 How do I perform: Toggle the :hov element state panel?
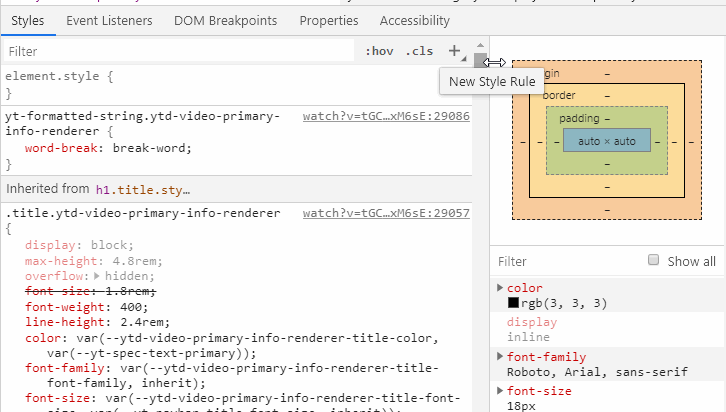pyautogui.click(x=379, y=51)
